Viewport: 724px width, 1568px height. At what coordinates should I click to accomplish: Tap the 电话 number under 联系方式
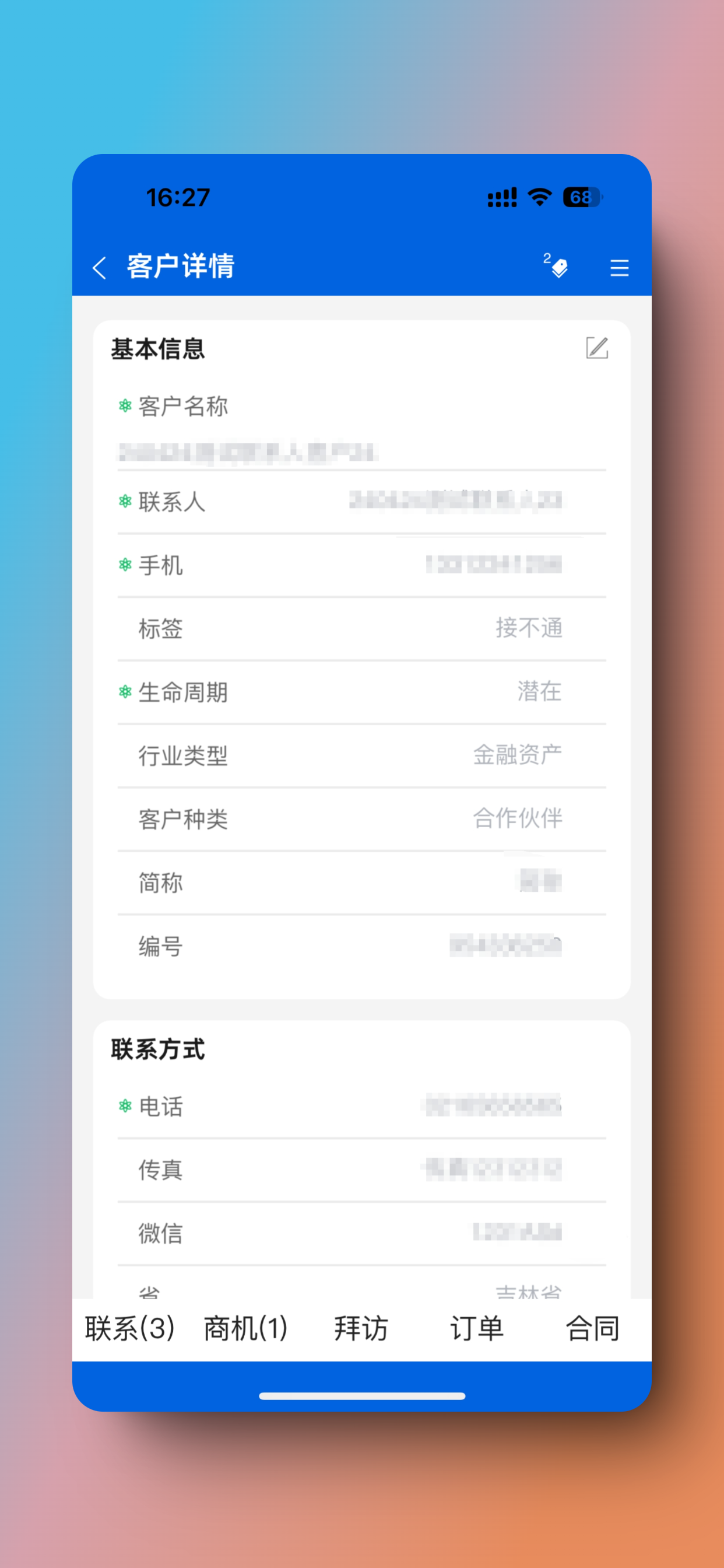point(492,1105)
